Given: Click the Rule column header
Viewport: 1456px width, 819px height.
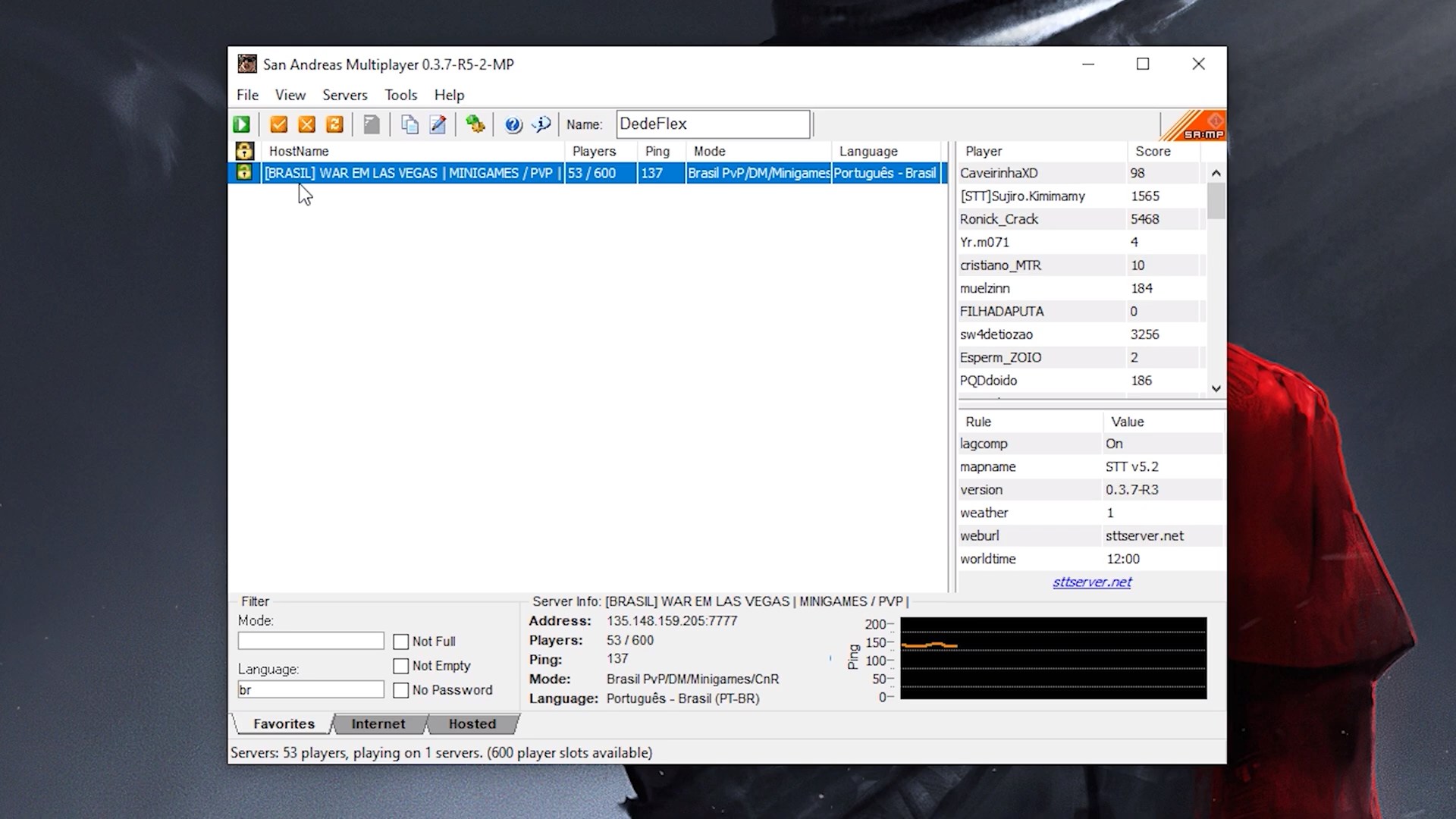Looking at the screenshot, I should (1031, 422).
